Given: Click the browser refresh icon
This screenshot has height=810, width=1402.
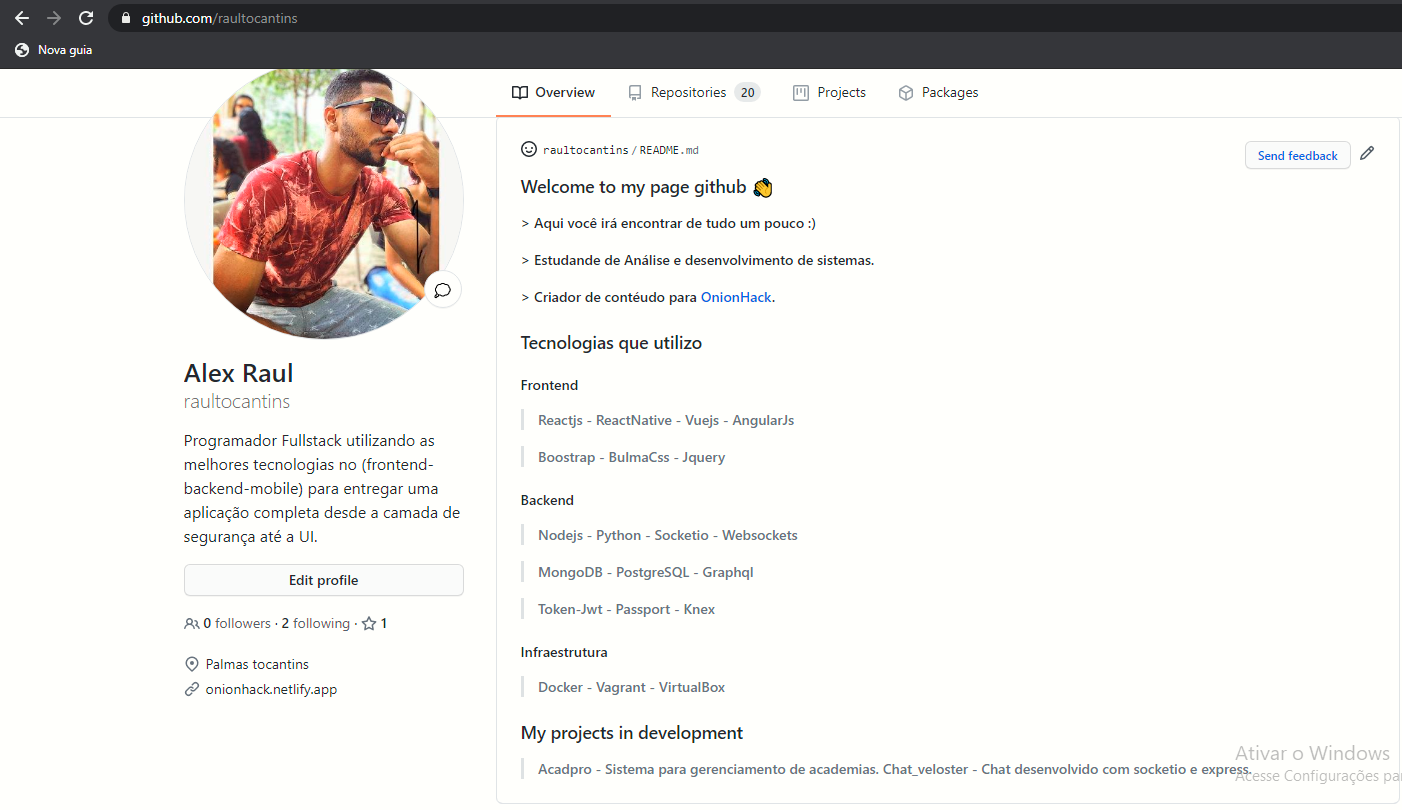Looking at the screenshot, I should tap(86, 17).
